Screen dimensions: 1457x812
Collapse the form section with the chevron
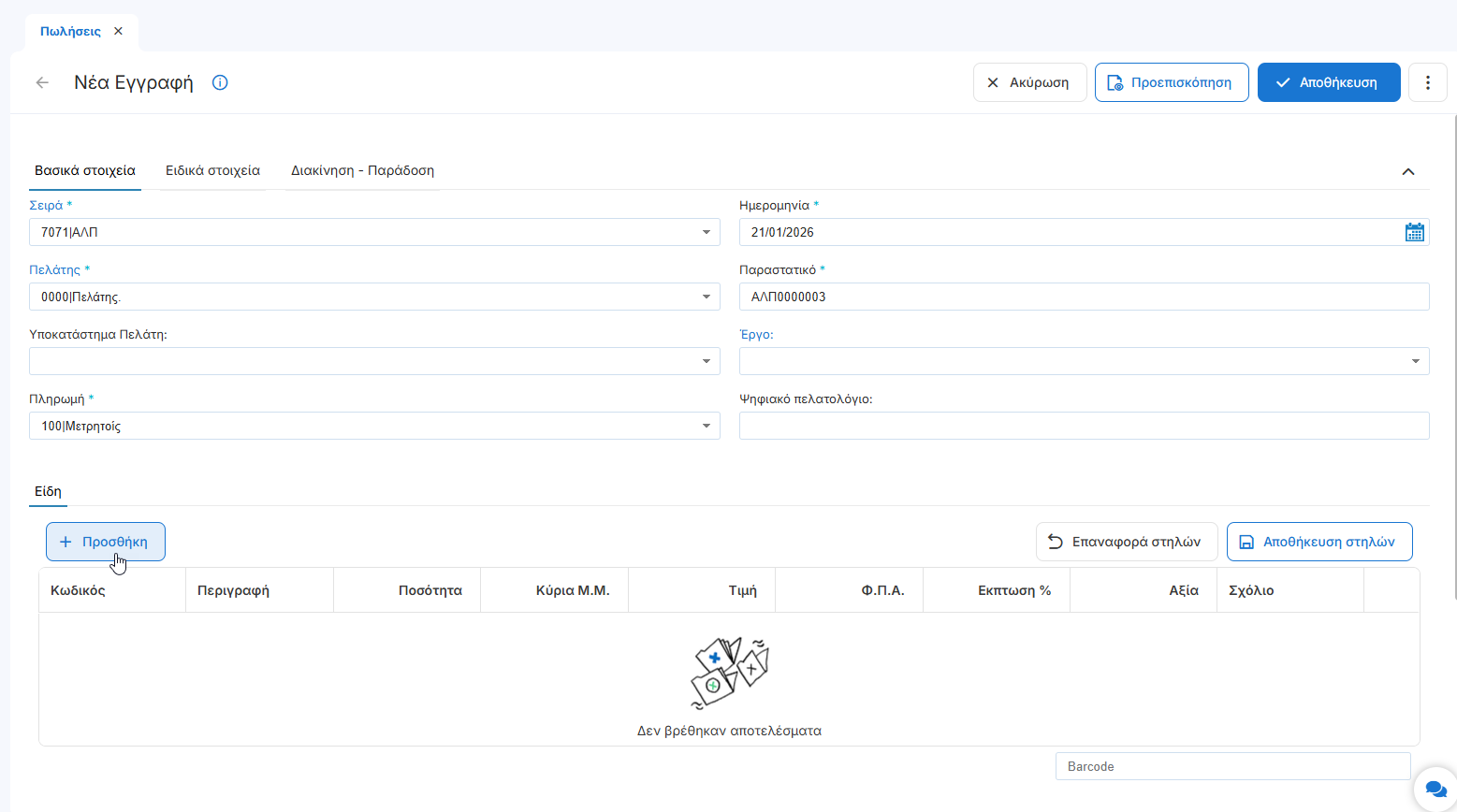[x=1407, y=171]
